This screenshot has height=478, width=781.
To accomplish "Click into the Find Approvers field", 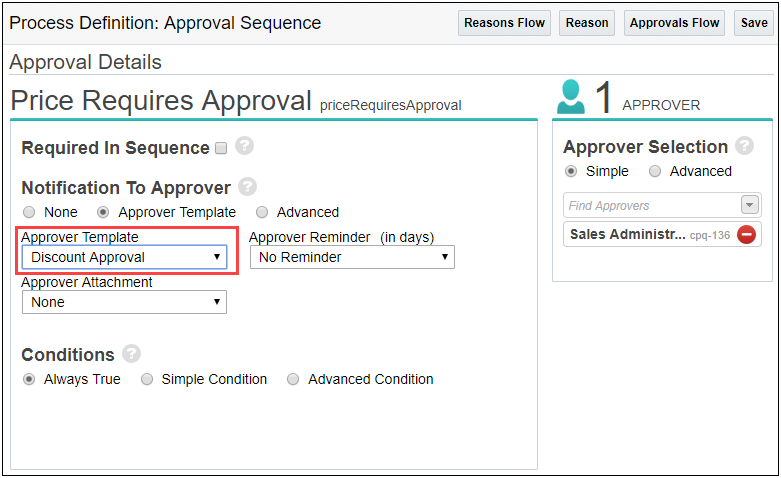I will pyautogui.click(x=650, y=205).
